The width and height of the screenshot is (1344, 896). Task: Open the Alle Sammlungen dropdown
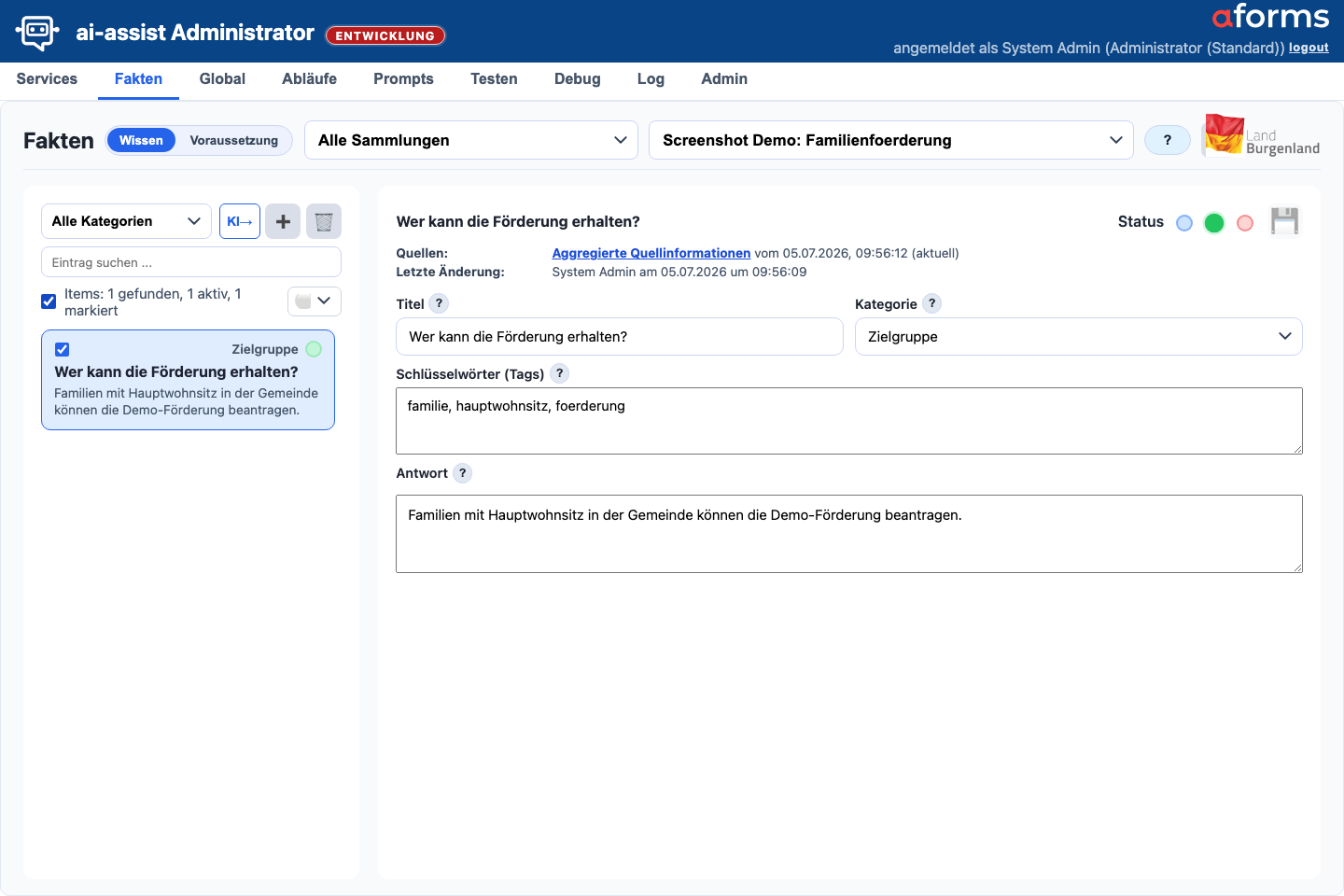point(471,140)
